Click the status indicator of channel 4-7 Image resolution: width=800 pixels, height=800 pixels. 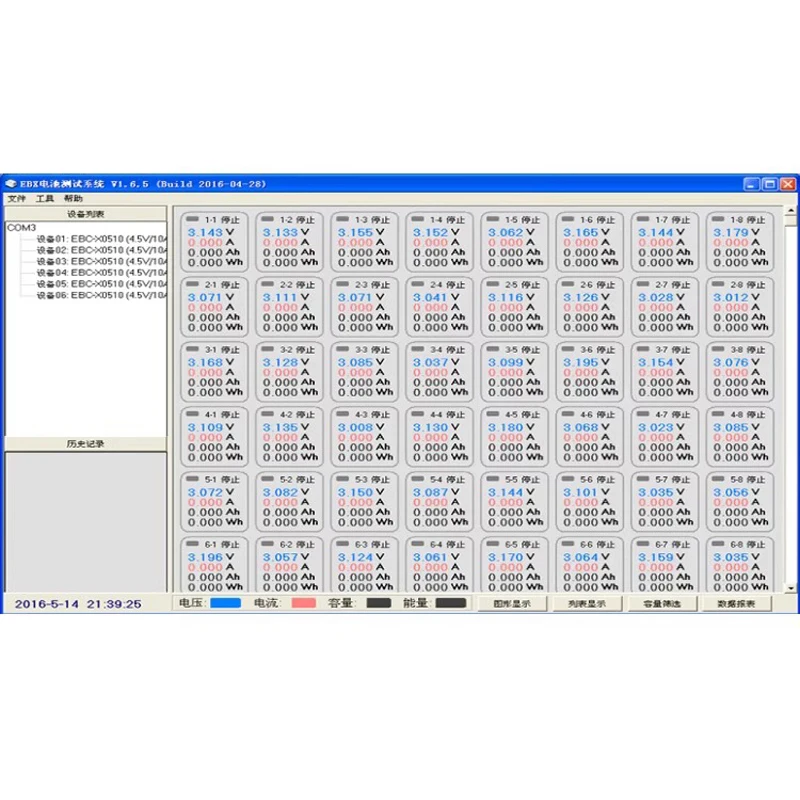[643, 414]
